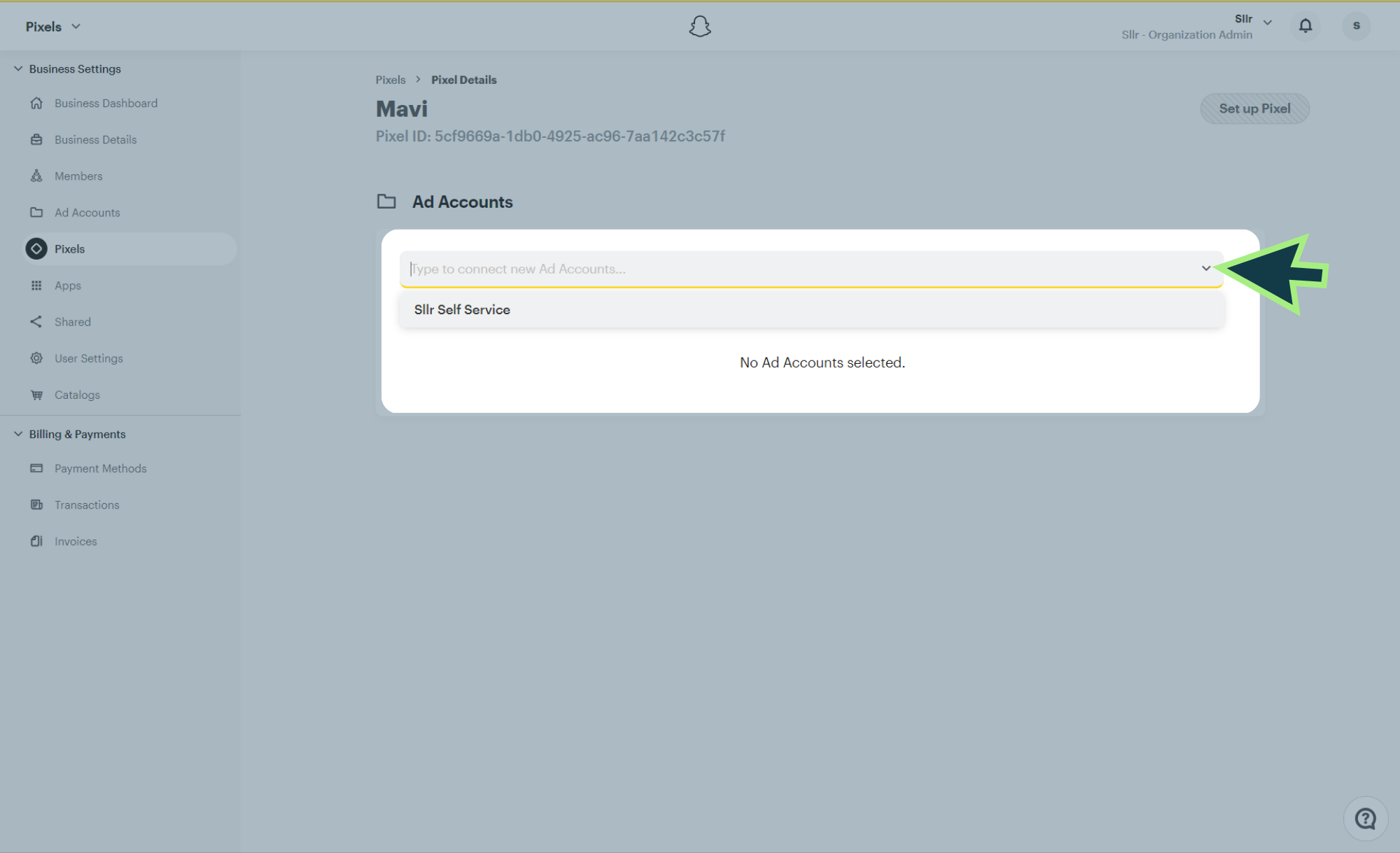Click the user avatar icon
Viewport: 1400px width, 853px height.
click(1356, 26)
